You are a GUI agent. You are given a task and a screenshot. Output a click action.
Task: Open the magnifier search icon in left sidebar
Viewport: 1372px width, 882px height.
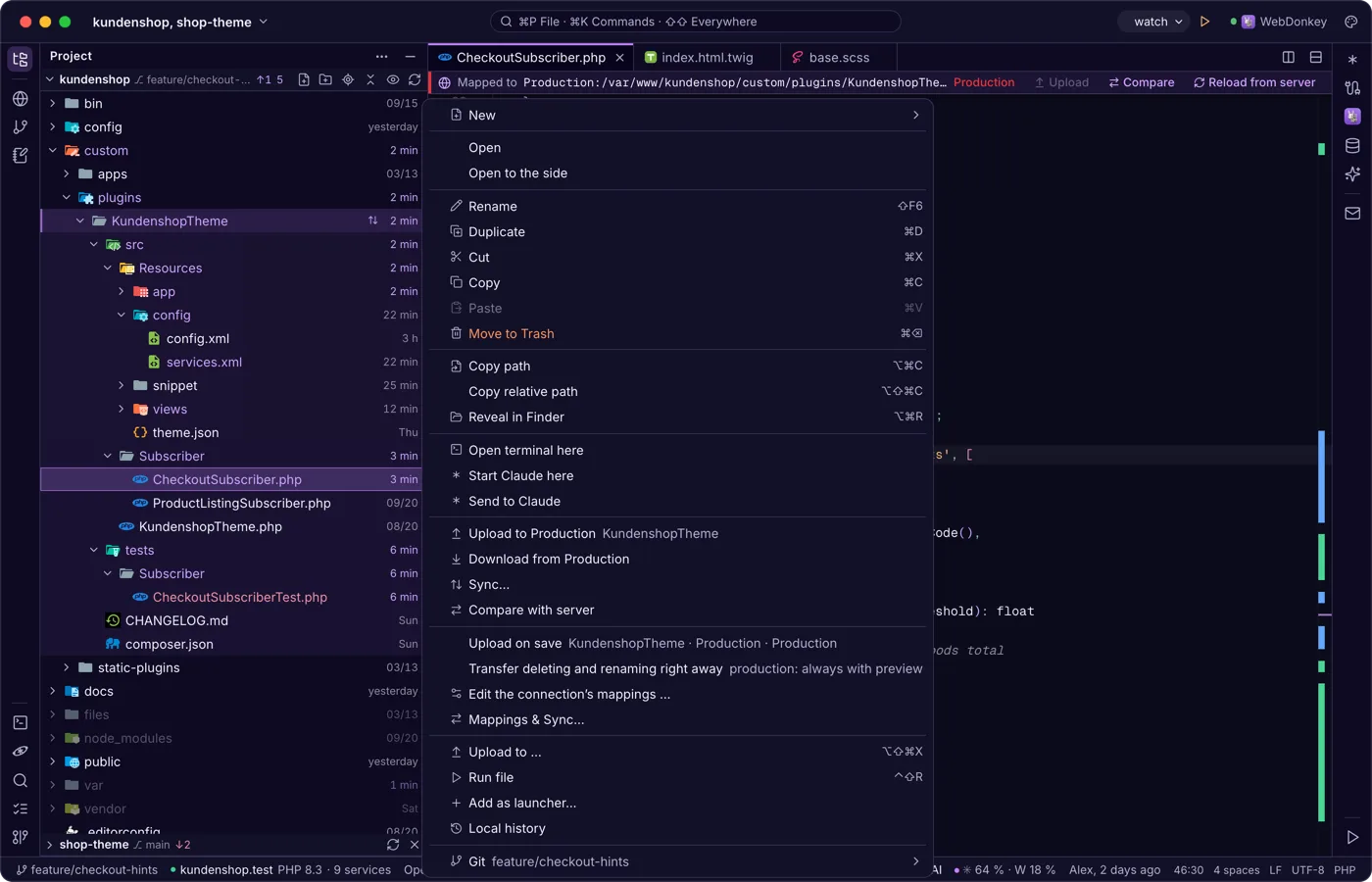pyautogui.click(x=20, y=780)
